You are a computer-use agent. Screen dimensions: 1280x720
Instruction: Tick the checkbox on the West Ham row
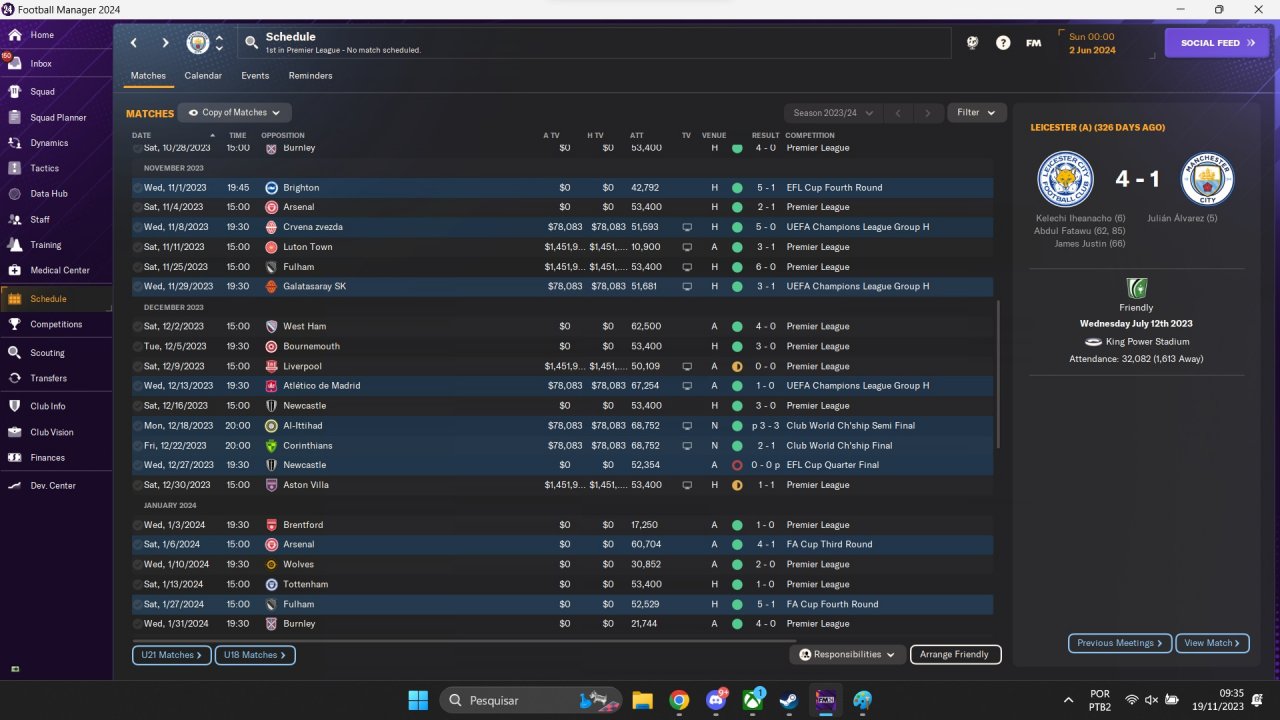point(138,326)
